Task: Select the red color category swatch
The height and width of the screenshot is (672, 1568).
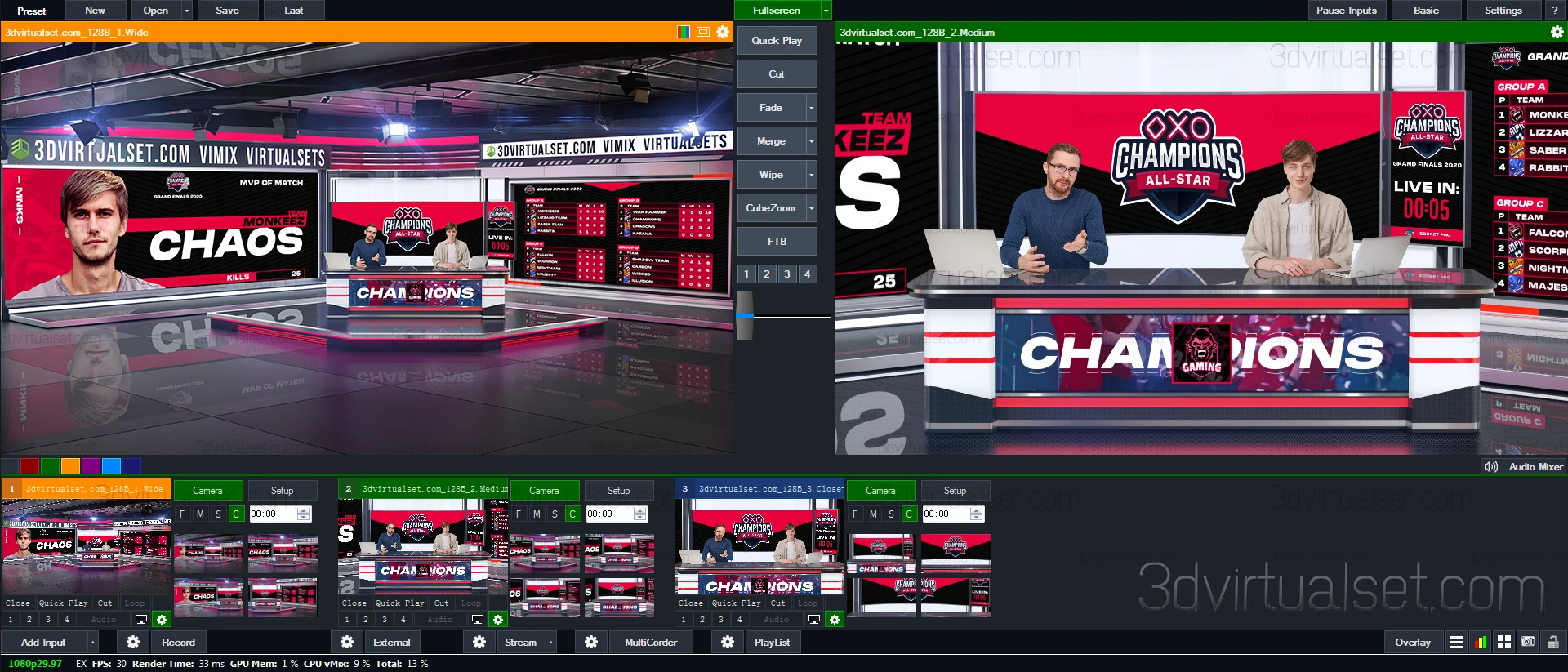Action: click(29, 466)
